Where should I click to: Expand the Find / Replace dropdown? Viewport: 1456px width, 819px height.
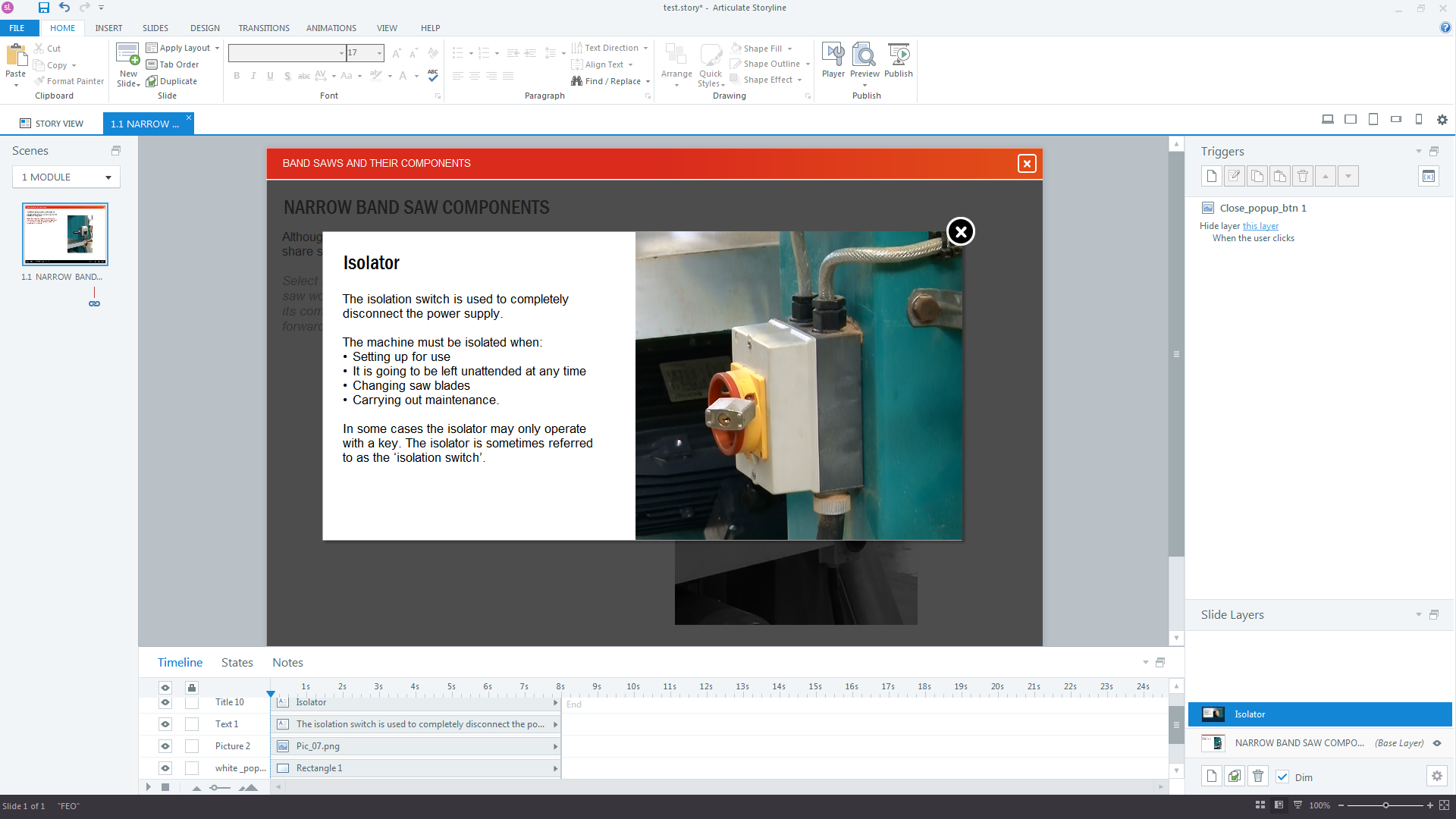tap(648, 81)
